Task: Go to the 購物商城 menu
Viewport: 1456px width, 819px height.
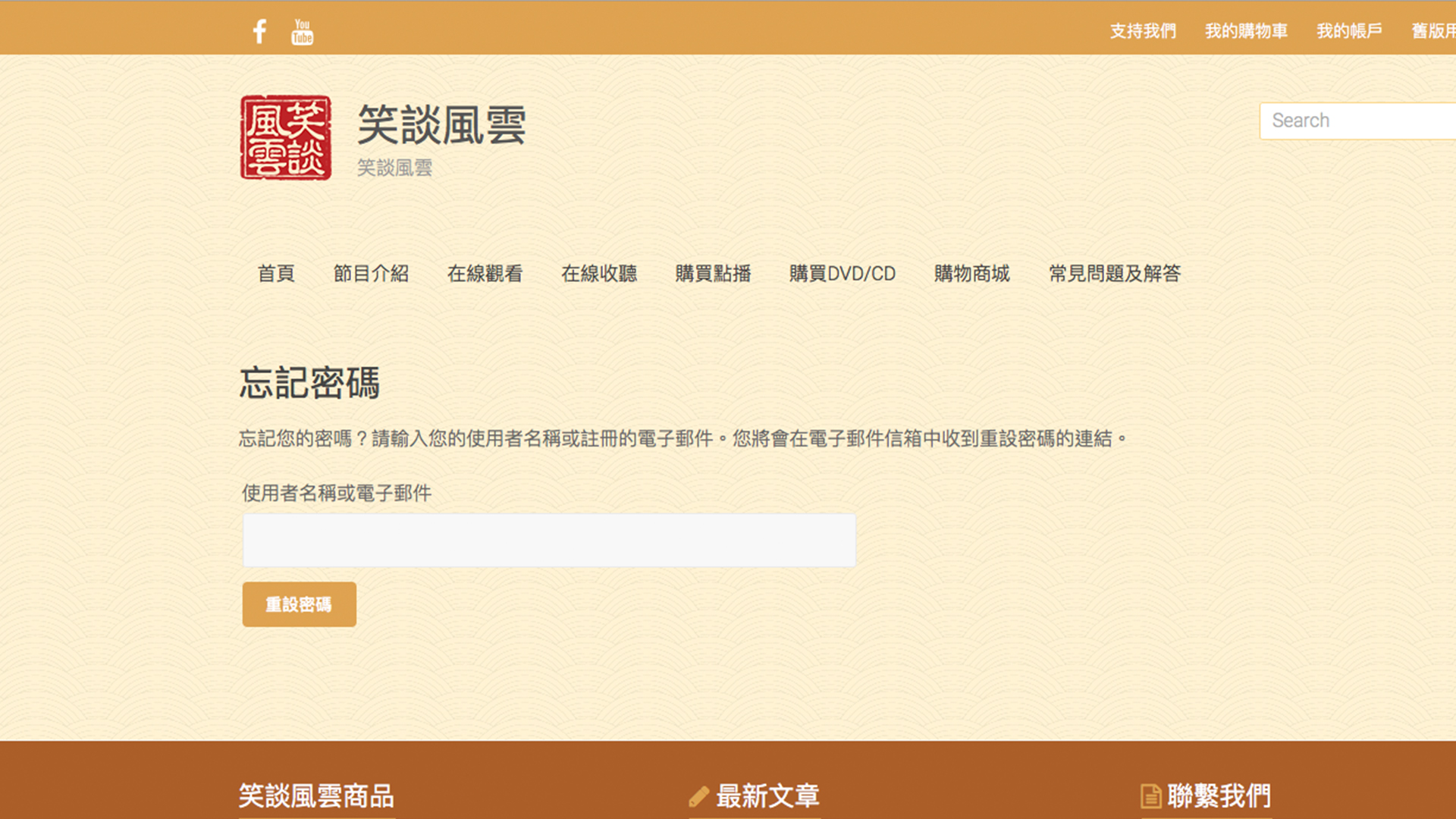Action: click(971, 274)
